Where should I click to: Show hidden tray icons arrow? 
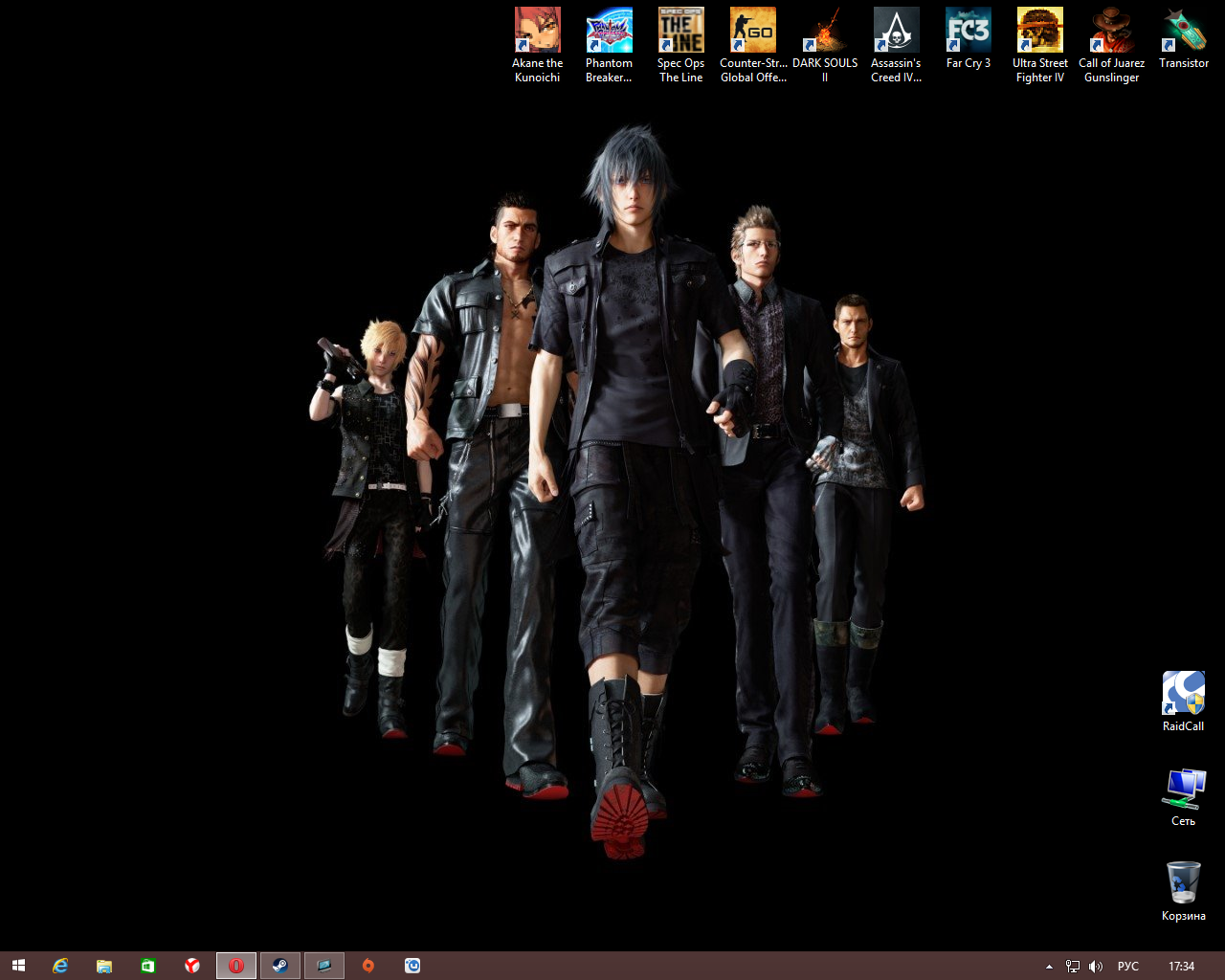coord(1049,967)
